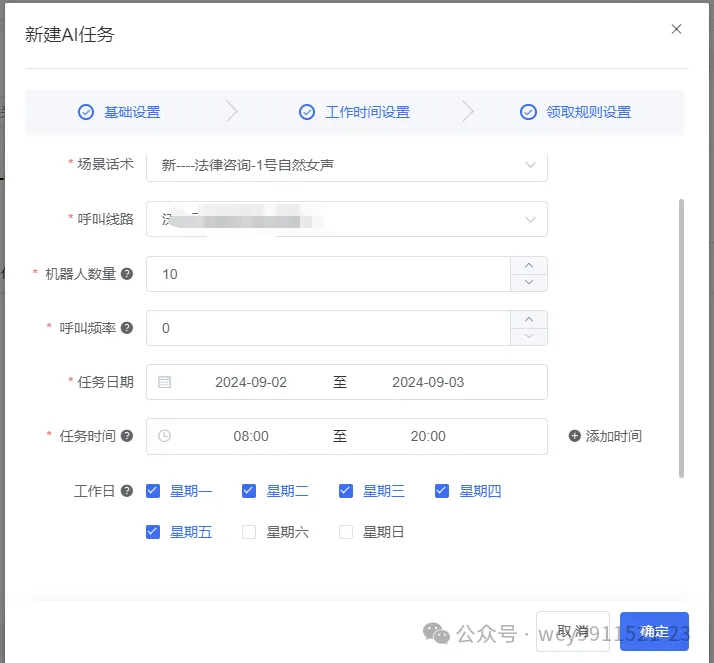
Task: Uncheck the 星期三 checkbox
Action: coord(346,491)
